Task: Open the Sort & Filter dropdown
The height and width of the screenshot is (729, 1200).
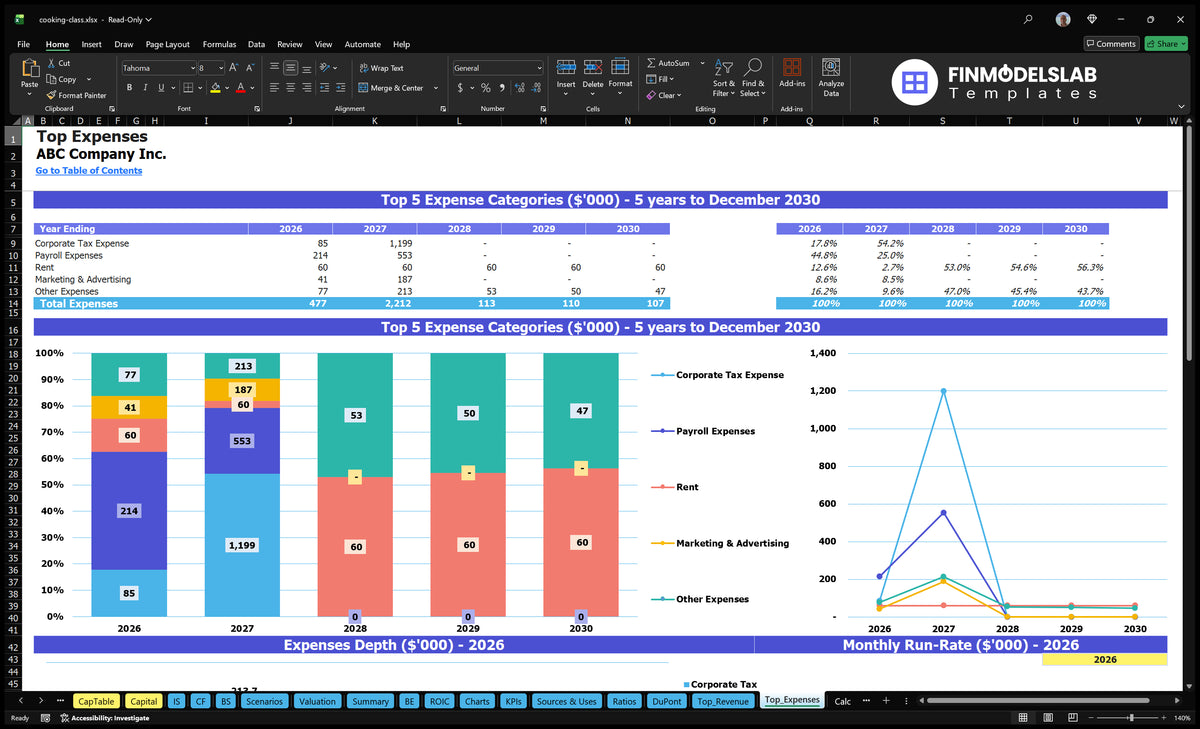Action: [x=723, y=78]
